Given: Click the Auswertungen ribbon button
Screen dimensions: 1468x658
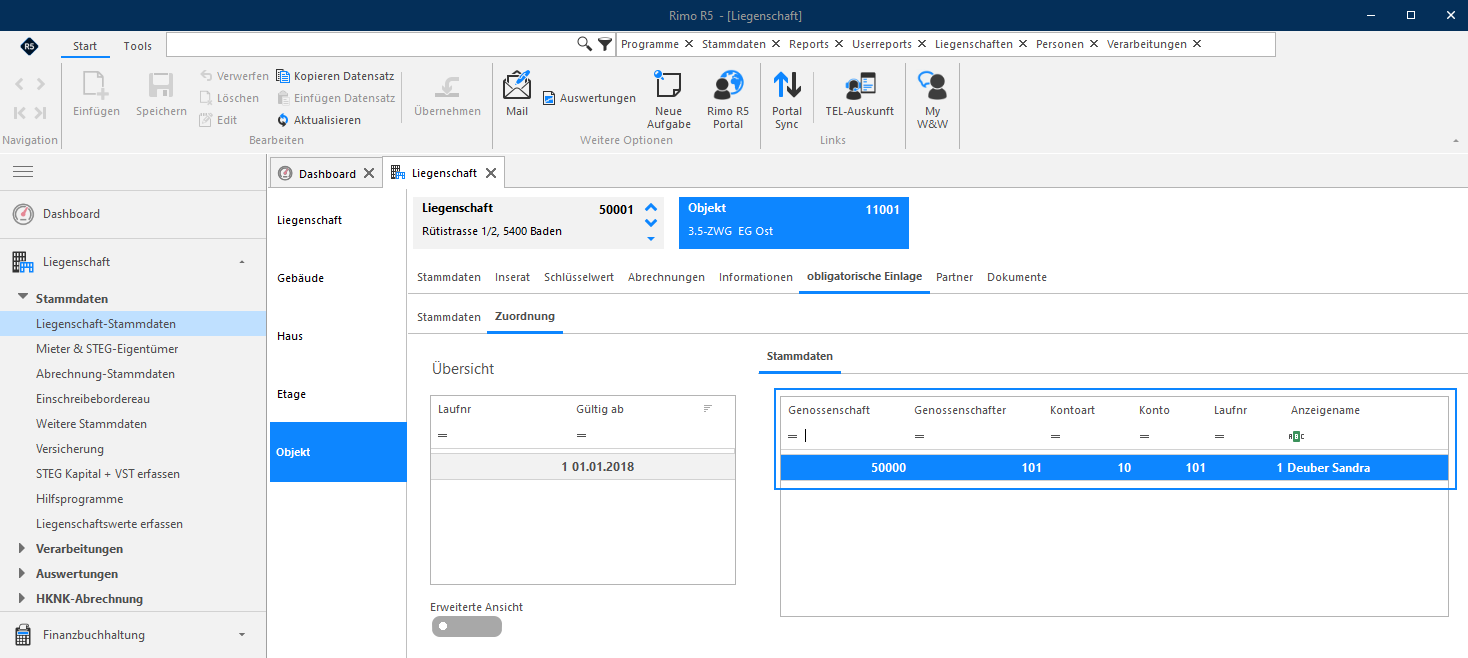Looking at the screenshot, I should [590, 98].
